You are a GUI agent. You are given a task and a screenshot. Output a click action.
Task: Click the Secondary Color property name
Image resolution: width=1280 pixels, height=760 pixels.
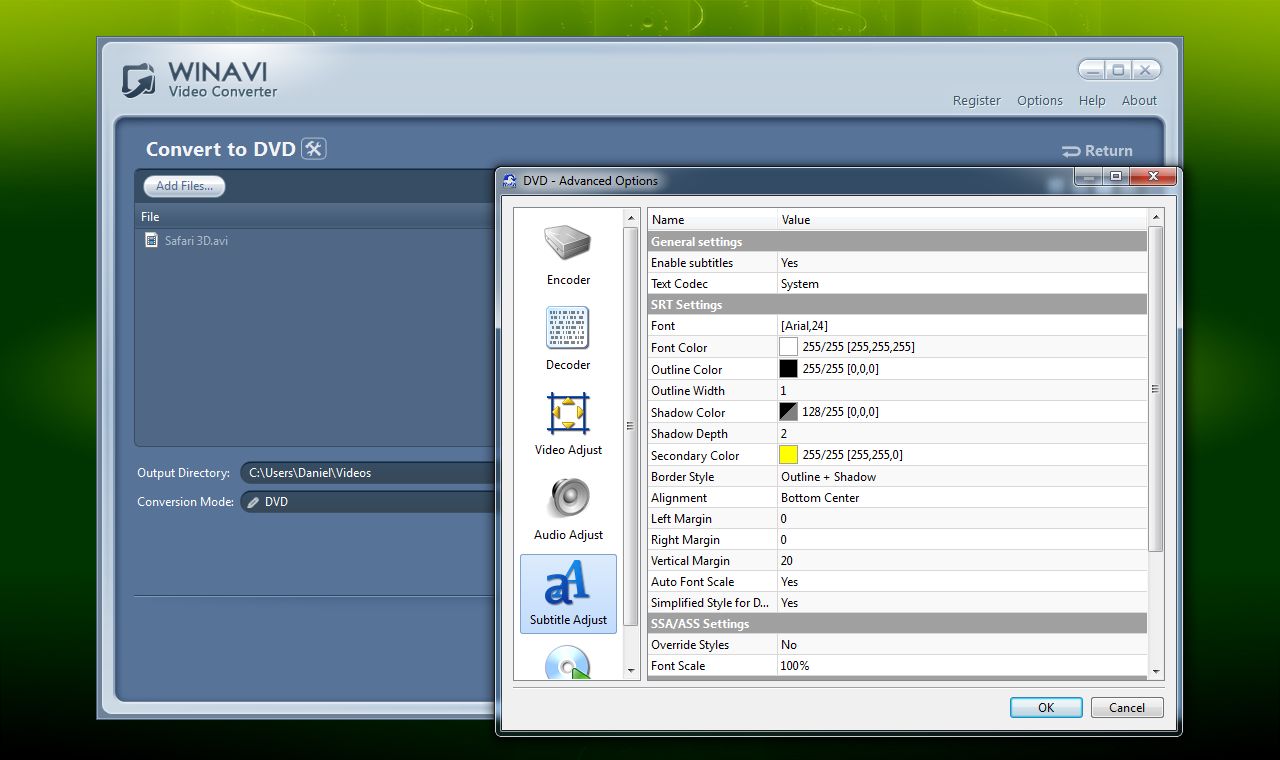695,455
